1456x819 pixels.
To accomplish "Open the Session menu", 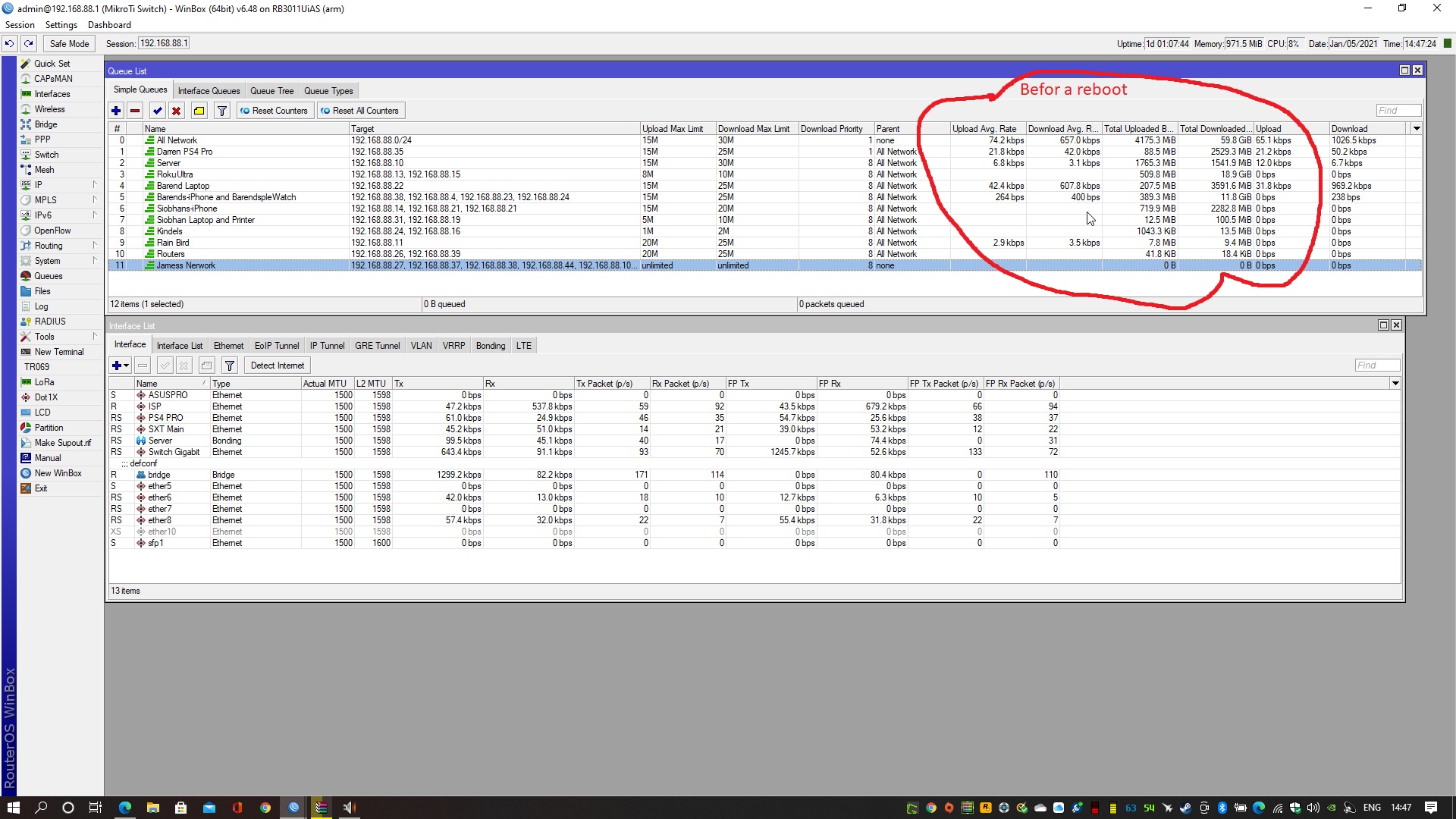I will coord(20,24).
